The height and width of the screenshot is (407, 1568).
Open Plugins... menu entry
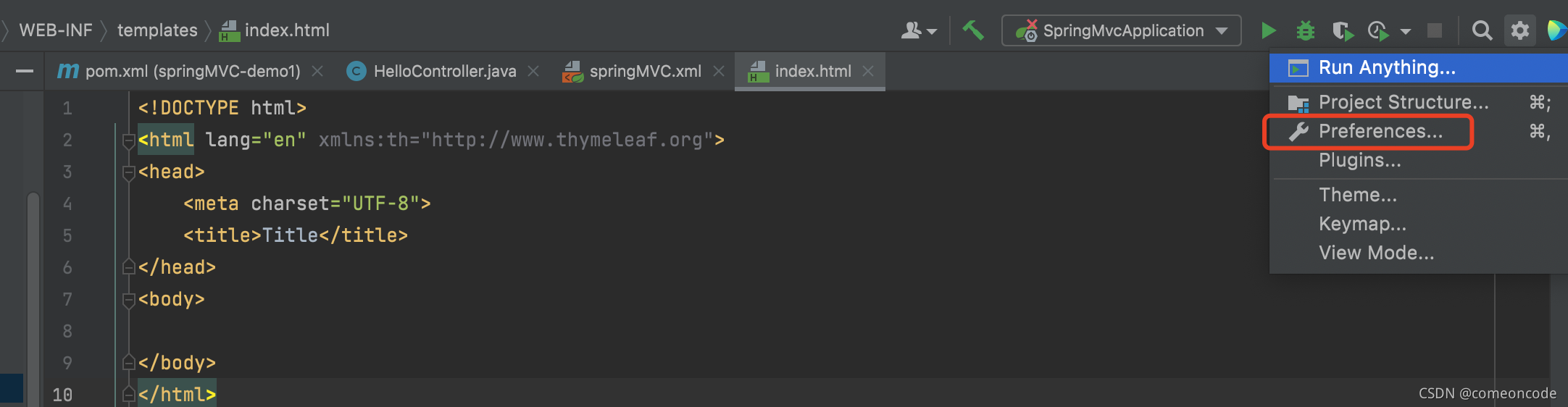click(1419, 161)
